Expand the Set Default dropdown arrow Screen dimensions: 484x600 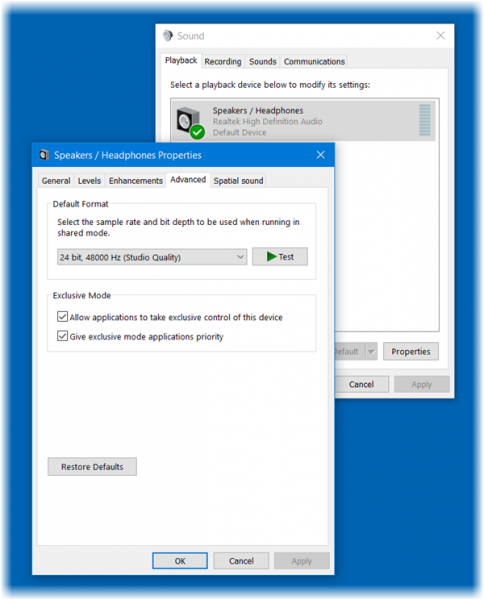click(x=371, y=351)
